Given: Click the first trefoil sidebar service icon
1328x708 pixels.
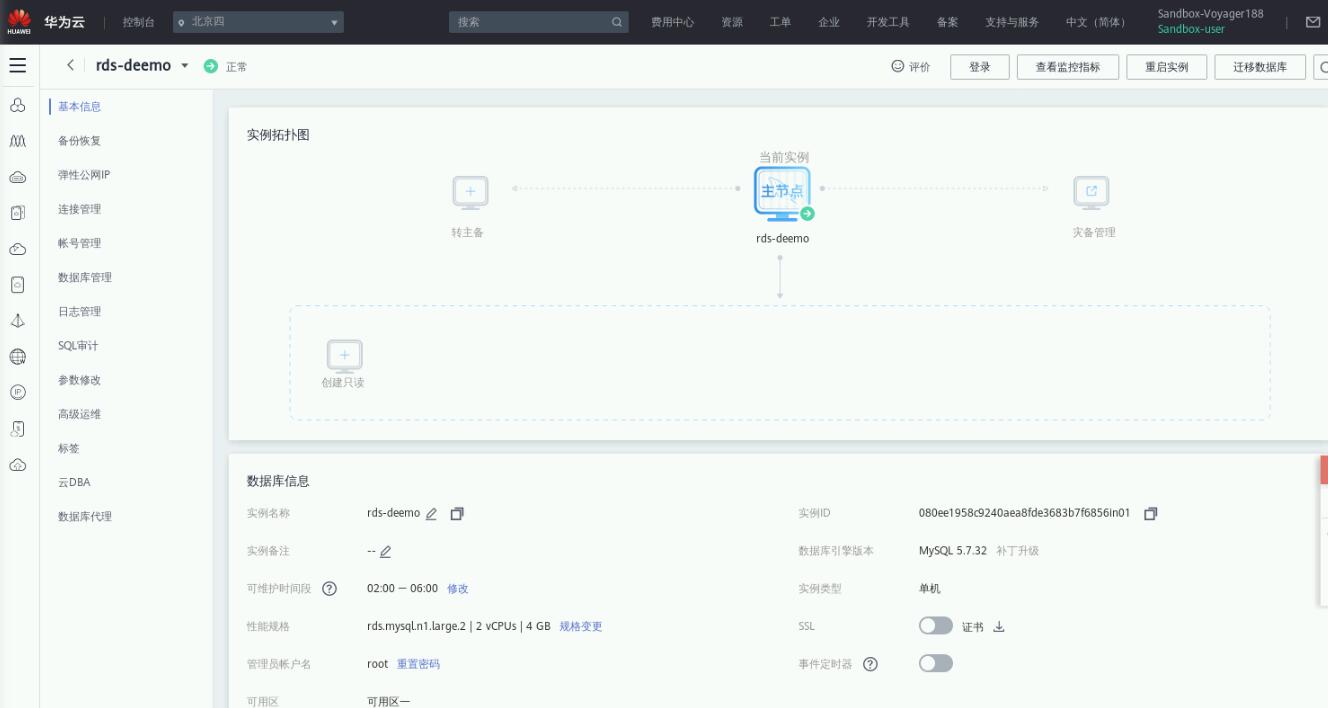Looking at the screenshot, I should coord(17,106).
